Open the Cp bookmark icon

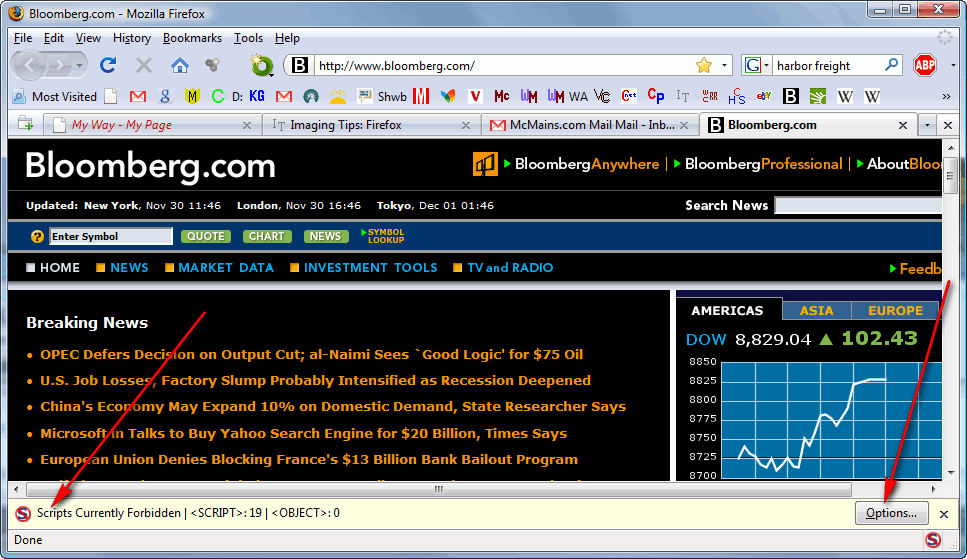656,96
